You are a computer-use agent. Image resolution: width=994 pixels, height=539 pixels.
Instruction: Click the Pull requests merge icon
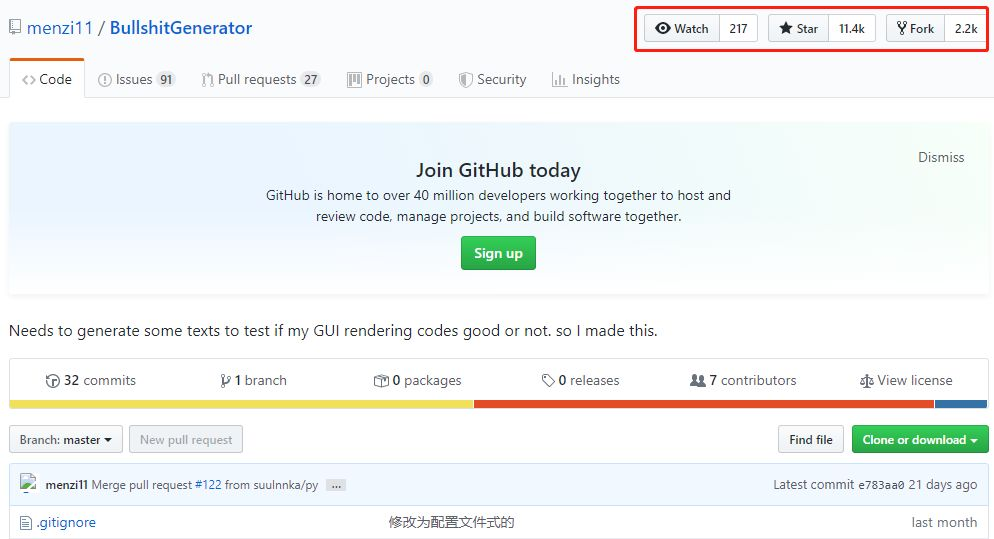(x=207, y=80)
